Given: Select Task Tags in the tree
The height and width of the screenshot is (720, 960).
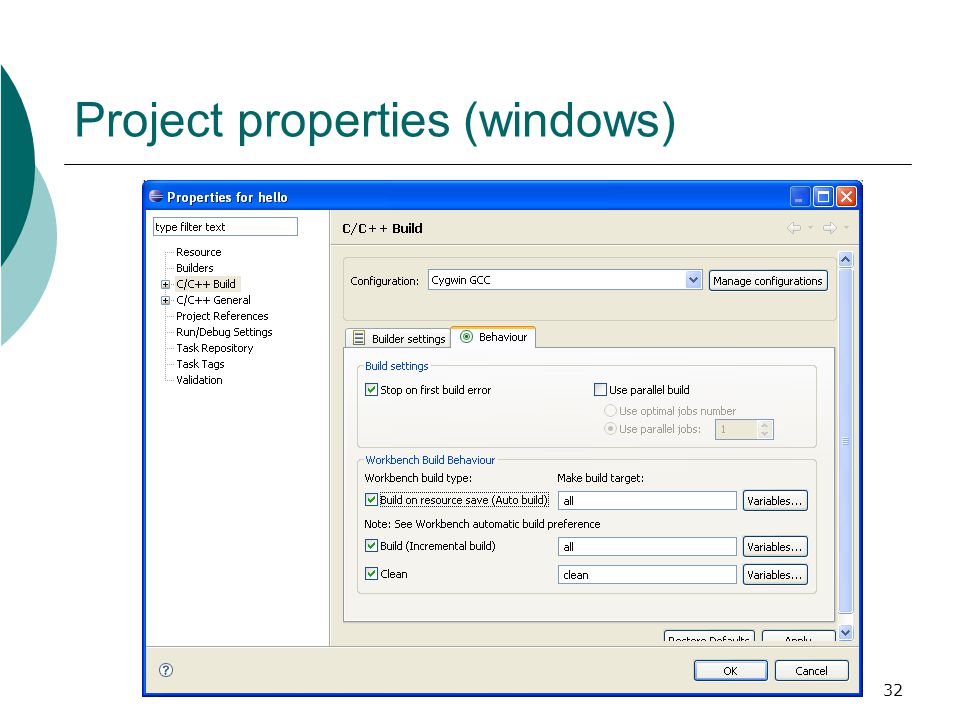Looking at the screenshot, I should pos(200,364).
